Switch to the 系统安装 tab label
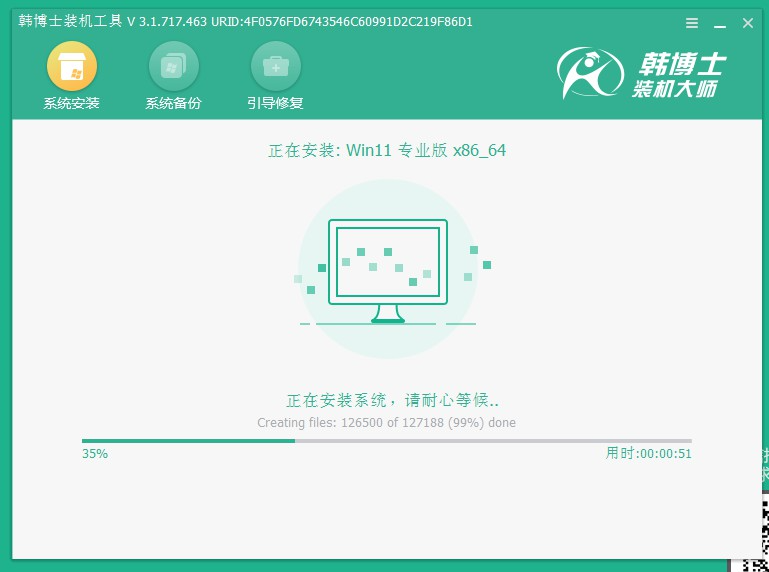 click(x=72, y=103)
